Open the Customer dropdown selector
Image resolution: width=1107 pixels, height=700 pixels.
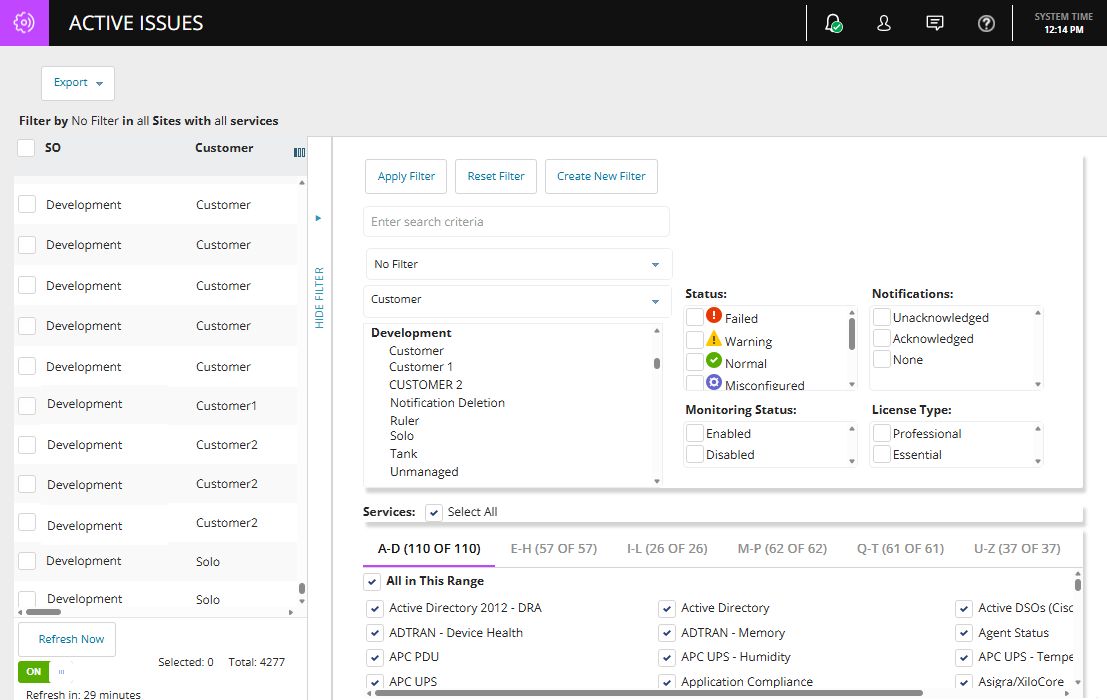point(516,300)
